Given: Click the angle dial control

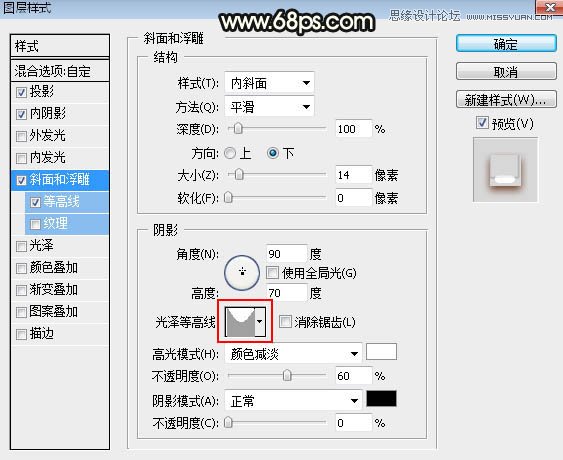Looking at the screenshot, I should (x=242, y=273).
